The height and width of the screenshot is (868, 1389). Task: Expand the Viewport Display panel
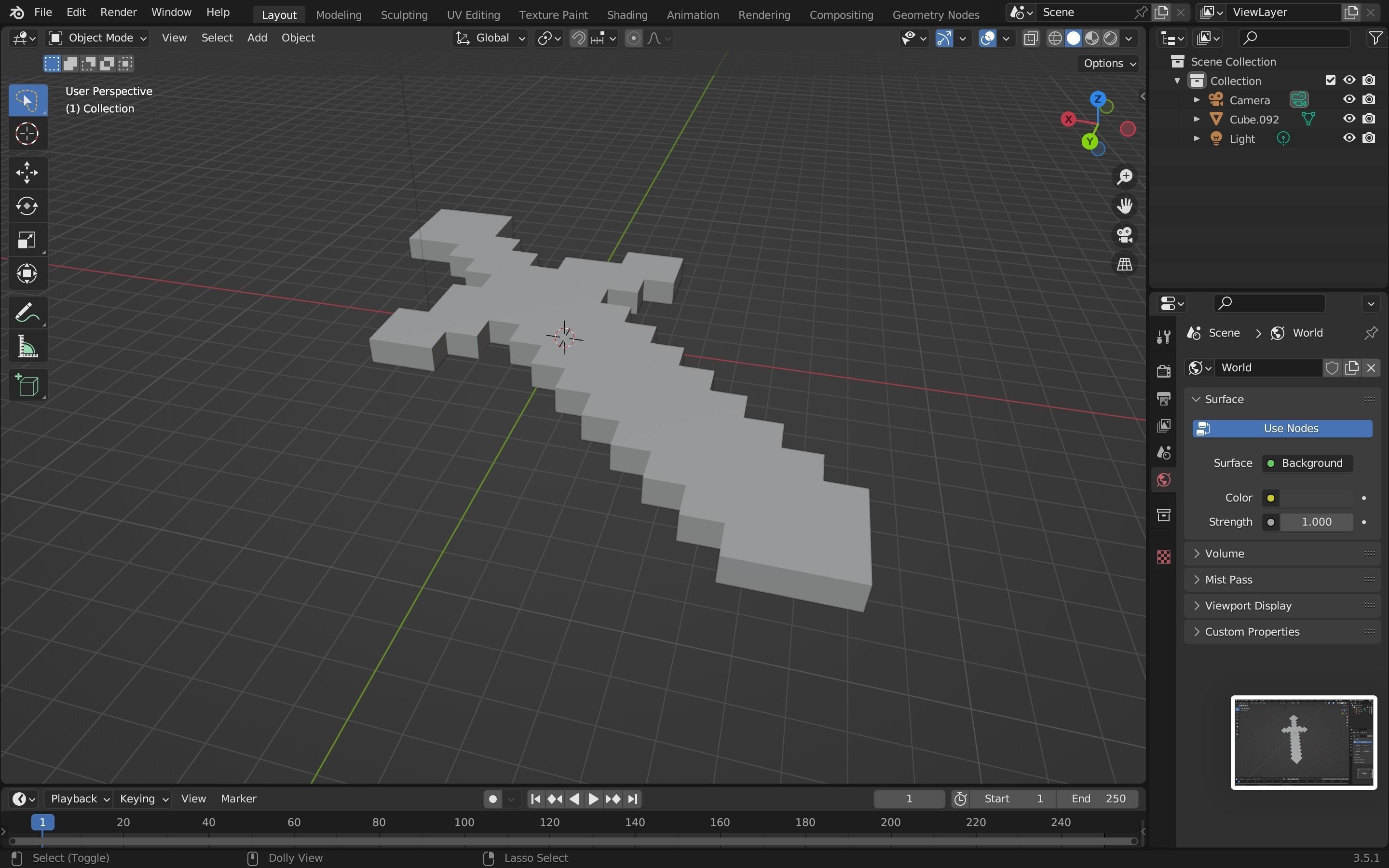click(x=1282, y=606)
